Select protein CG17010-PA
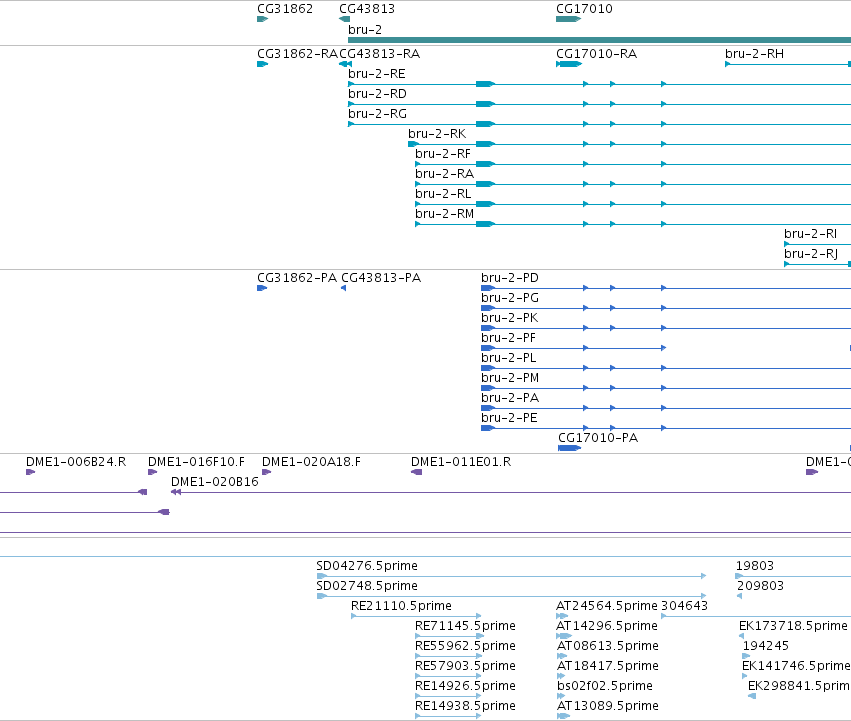This screenshot has width=851, height=721. click(x=569, y=448)
